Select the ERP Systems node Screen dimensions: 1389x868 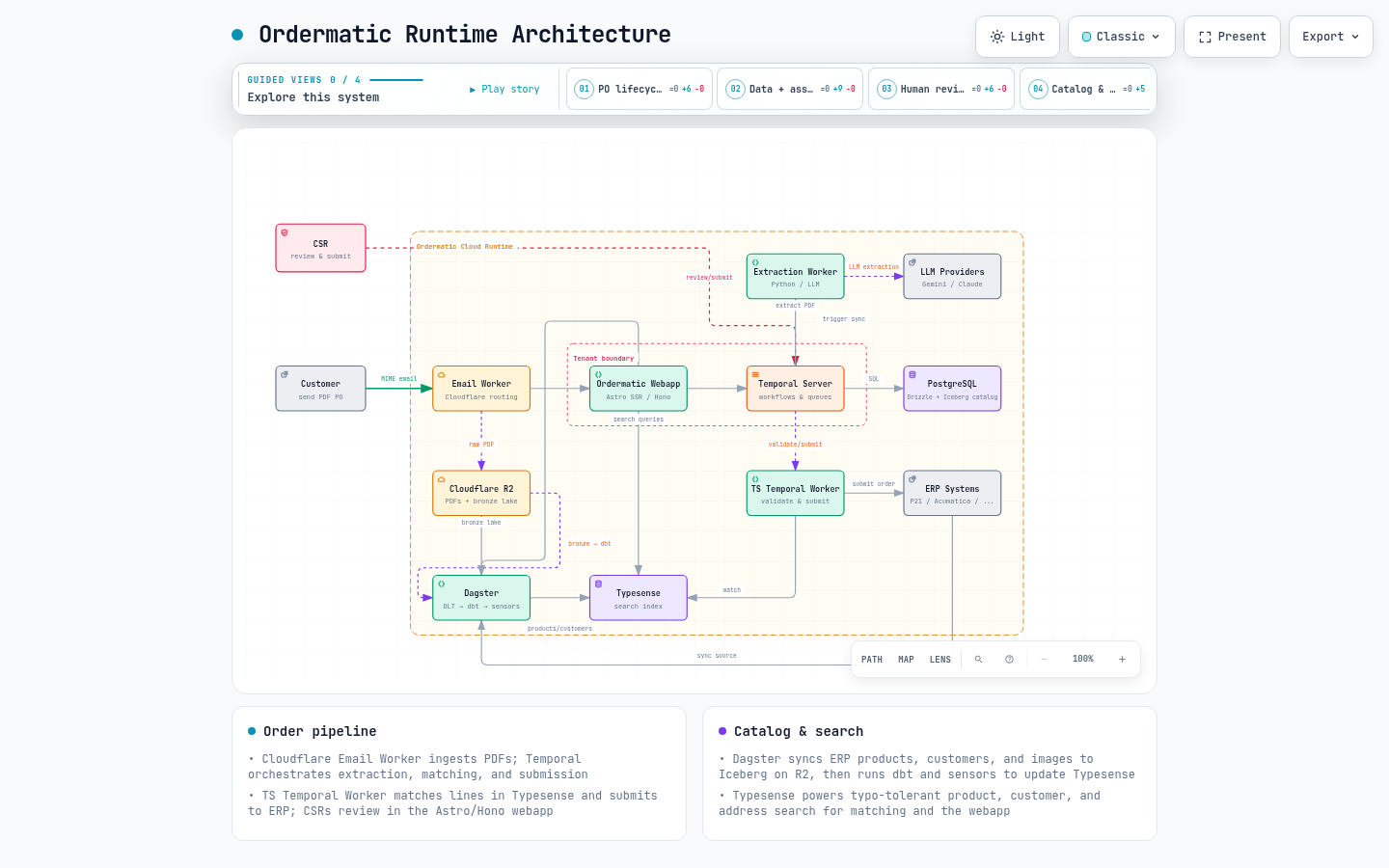coord(952,494)
